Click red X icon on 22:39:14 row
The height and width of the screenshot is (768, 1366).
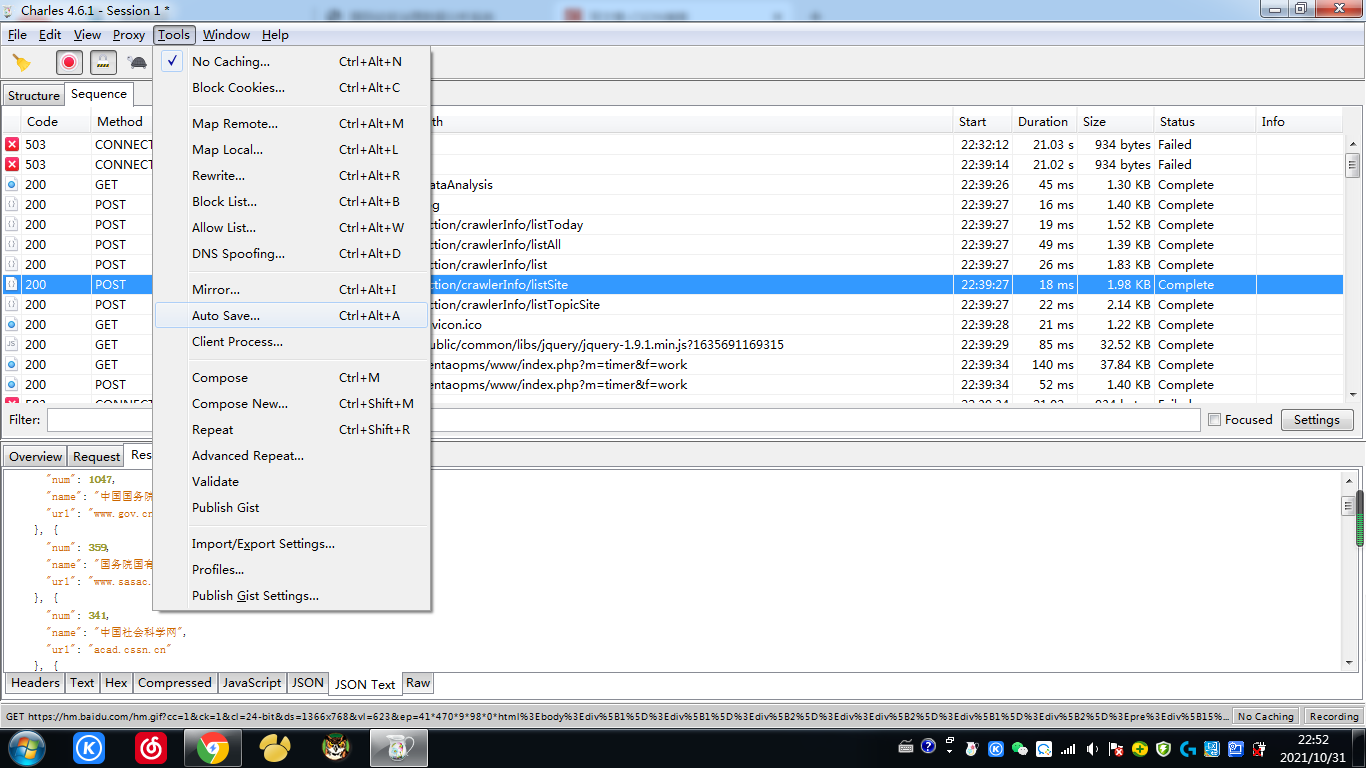[12, 165]
